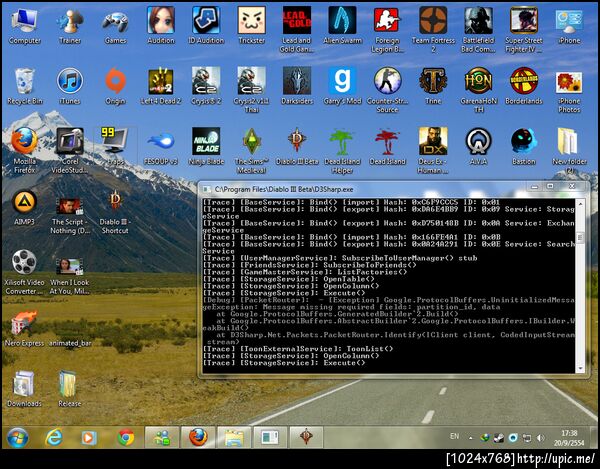This screenshot has width=600, height=469.
Task: Launch iTunes from the desktop
Action: point(70,86)
